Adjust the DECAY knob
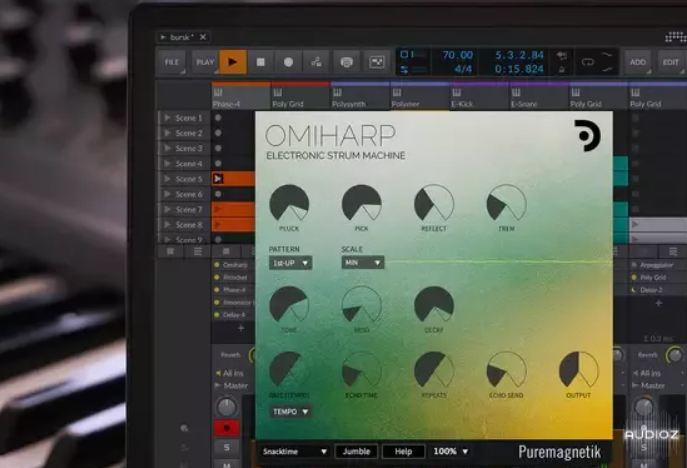The height and width of the screenshot is (468, 687). pyautogui.click(x=434, y=305)
